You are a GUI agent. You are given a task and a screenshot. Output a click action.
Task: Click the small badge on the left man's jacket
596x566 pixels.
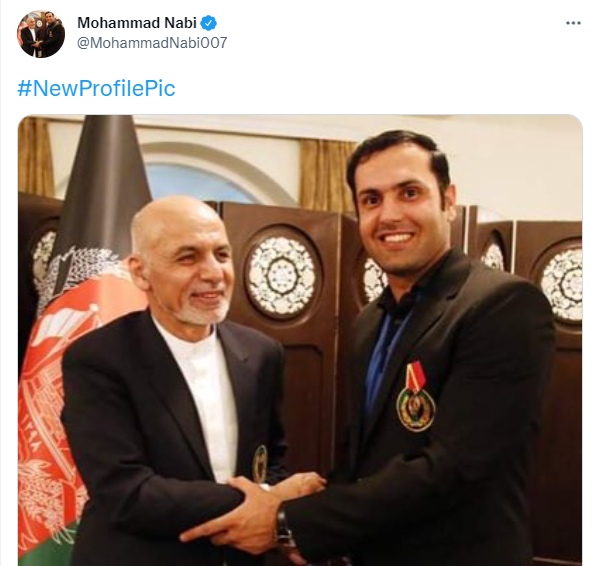(x=260, y=463)
